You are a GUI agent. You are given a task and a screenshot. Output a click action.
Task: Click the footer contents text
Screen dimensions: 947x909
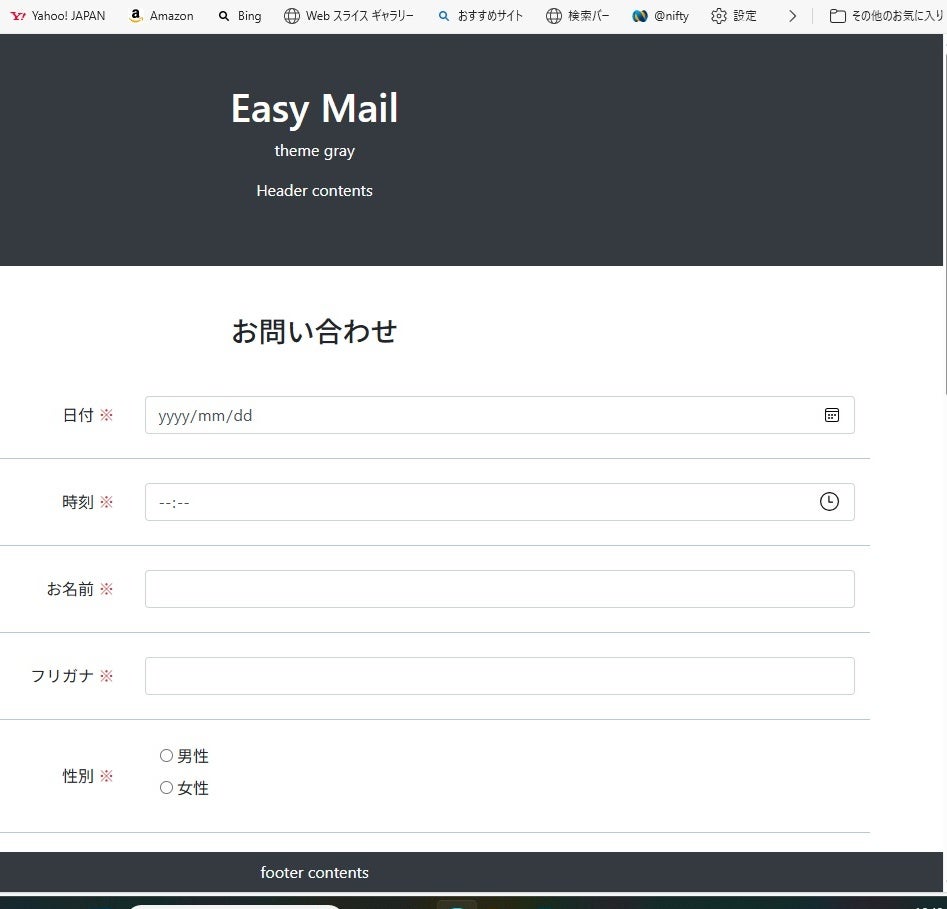[x=315, y=873]
